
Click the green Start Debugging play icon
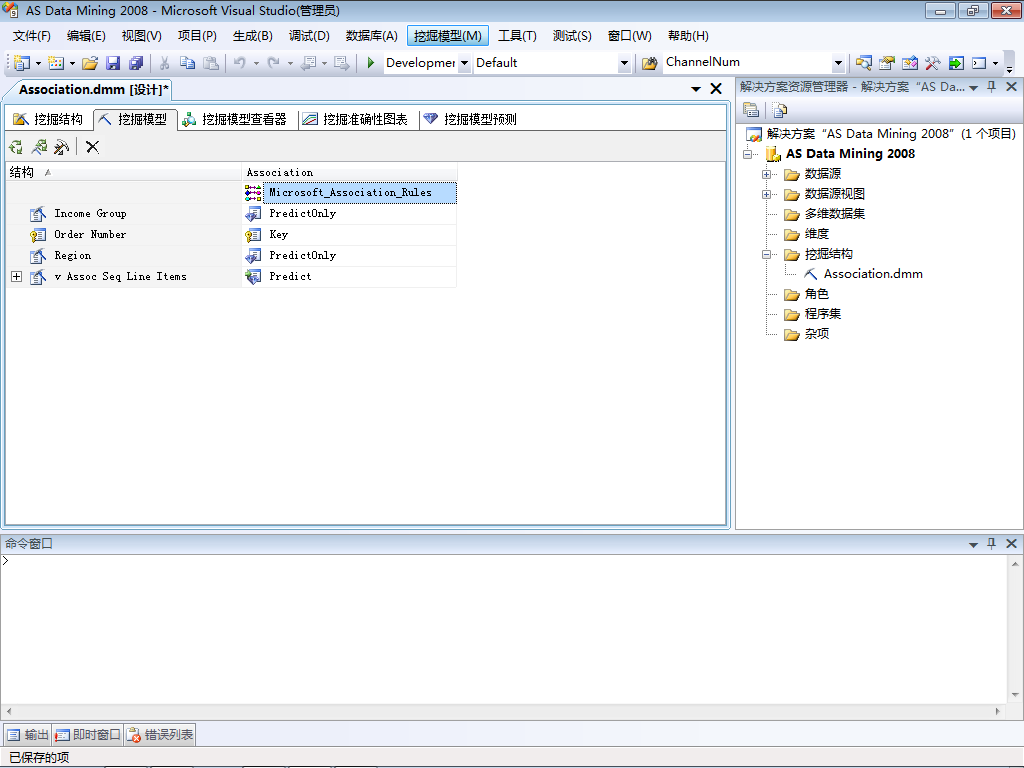pyautogui.click(x=370, y=63)
